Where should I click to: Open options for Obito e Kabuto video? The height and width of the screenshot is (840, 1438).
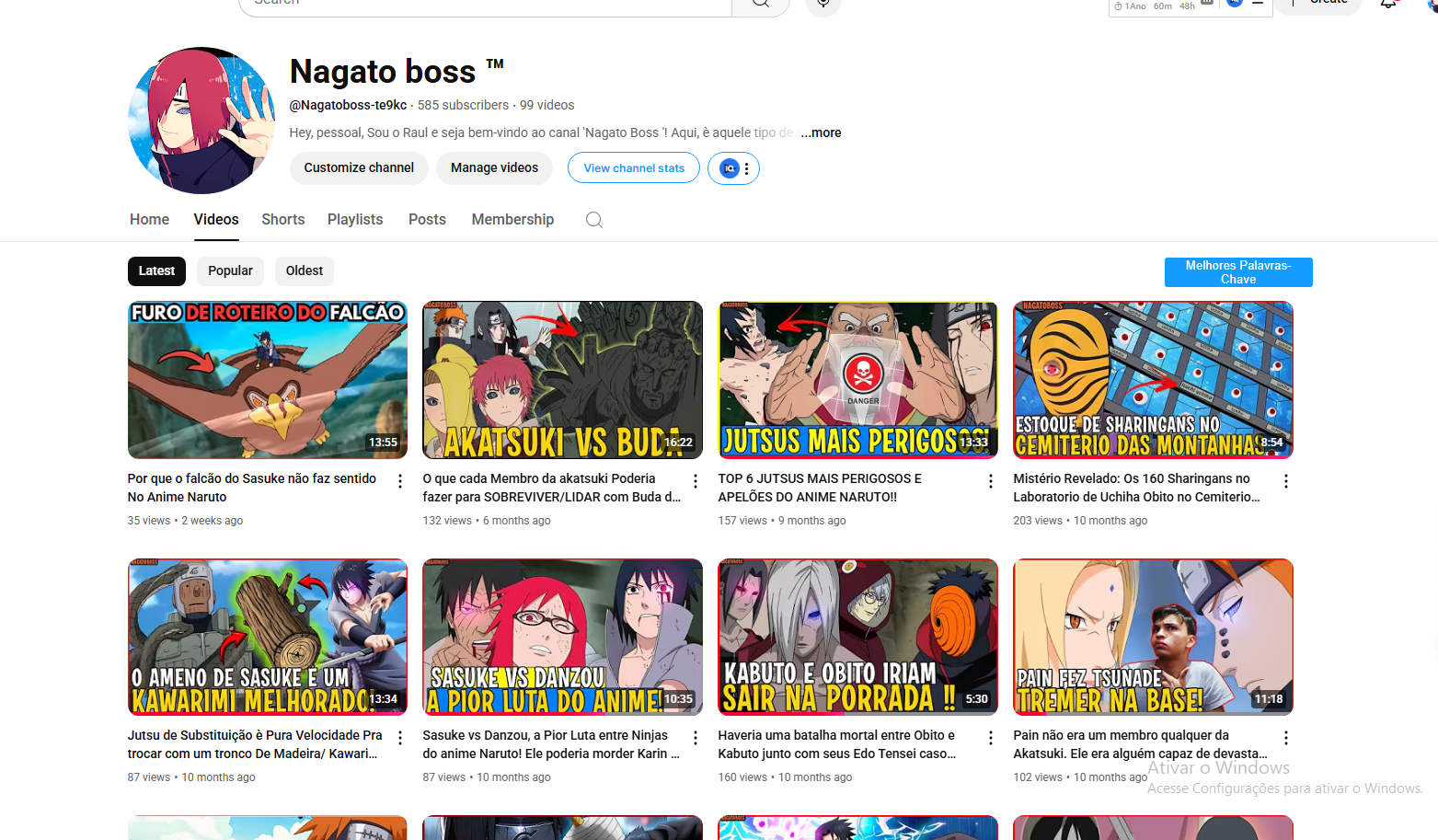click(x=991, y=738)
